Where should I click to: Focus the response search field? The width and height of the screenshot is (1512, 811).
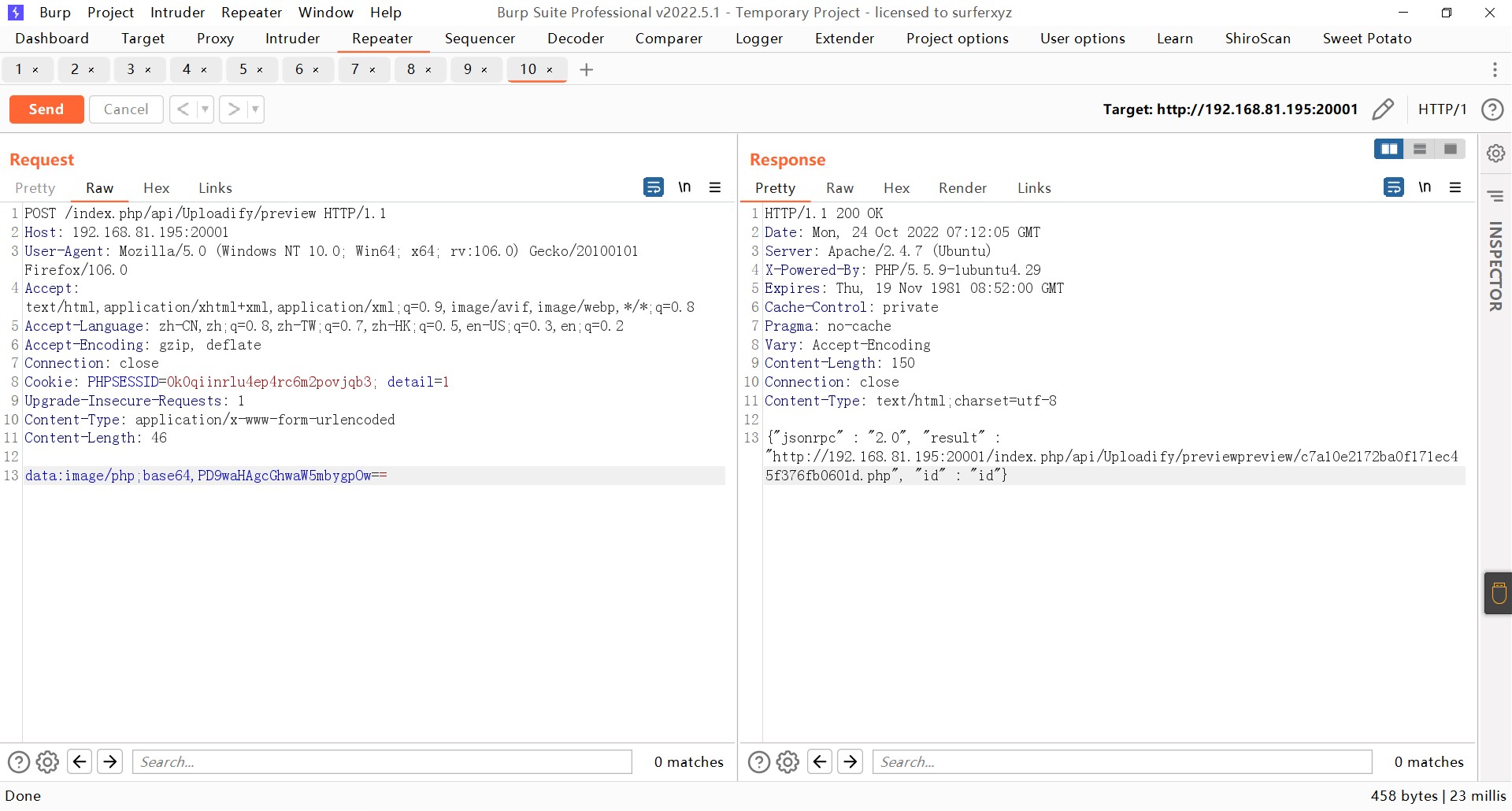1122,762
